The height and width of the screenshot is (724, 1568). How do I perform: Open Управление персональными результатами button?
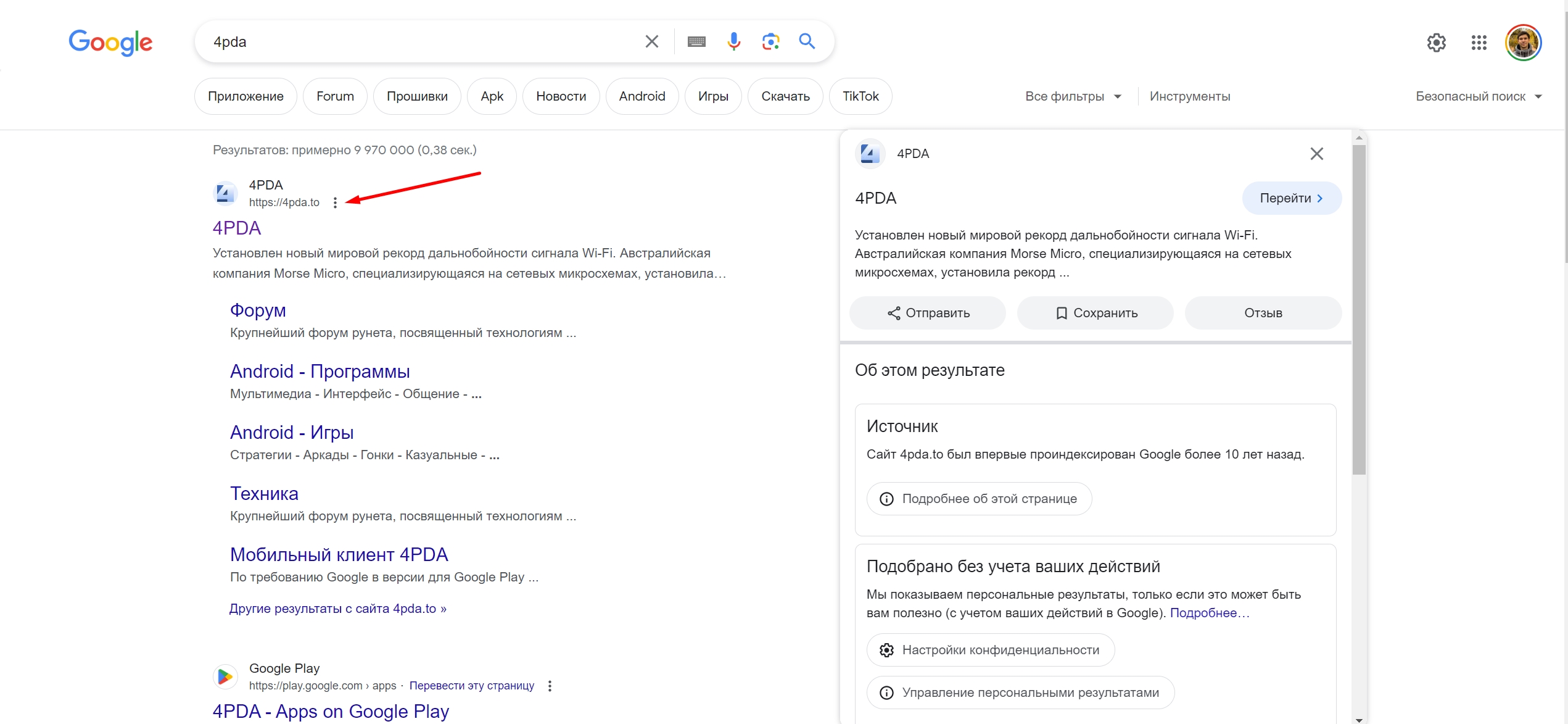coord(1020,693)
